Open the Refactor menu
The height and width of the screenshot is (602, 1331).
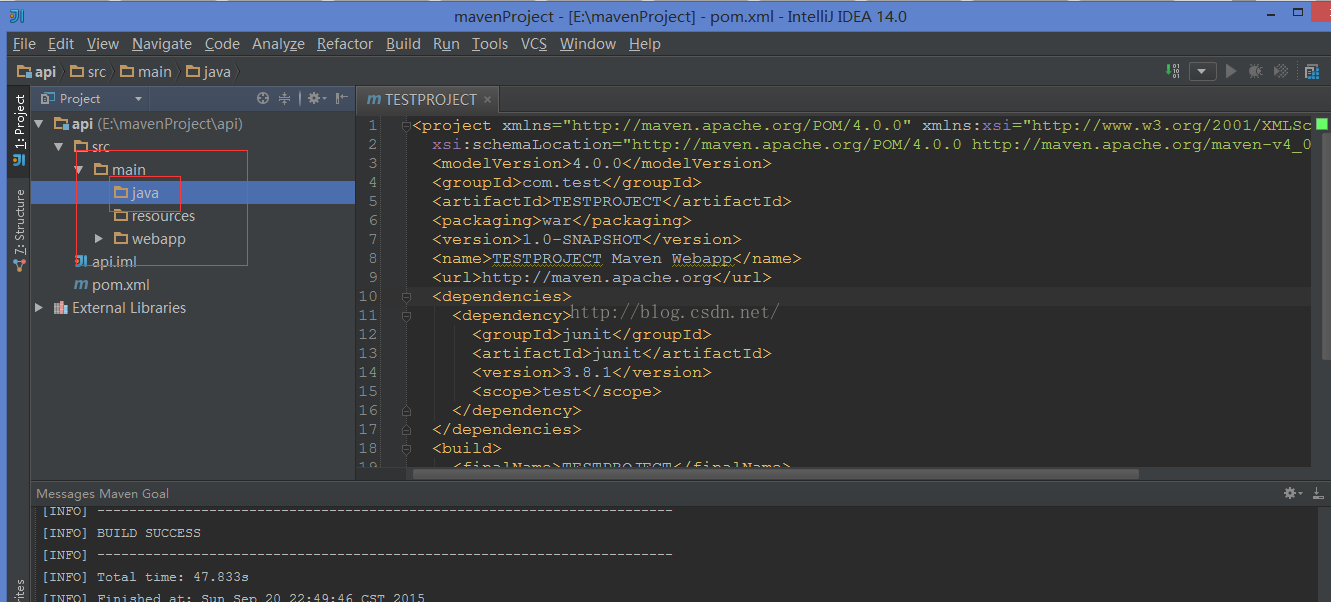pos(345,44)
